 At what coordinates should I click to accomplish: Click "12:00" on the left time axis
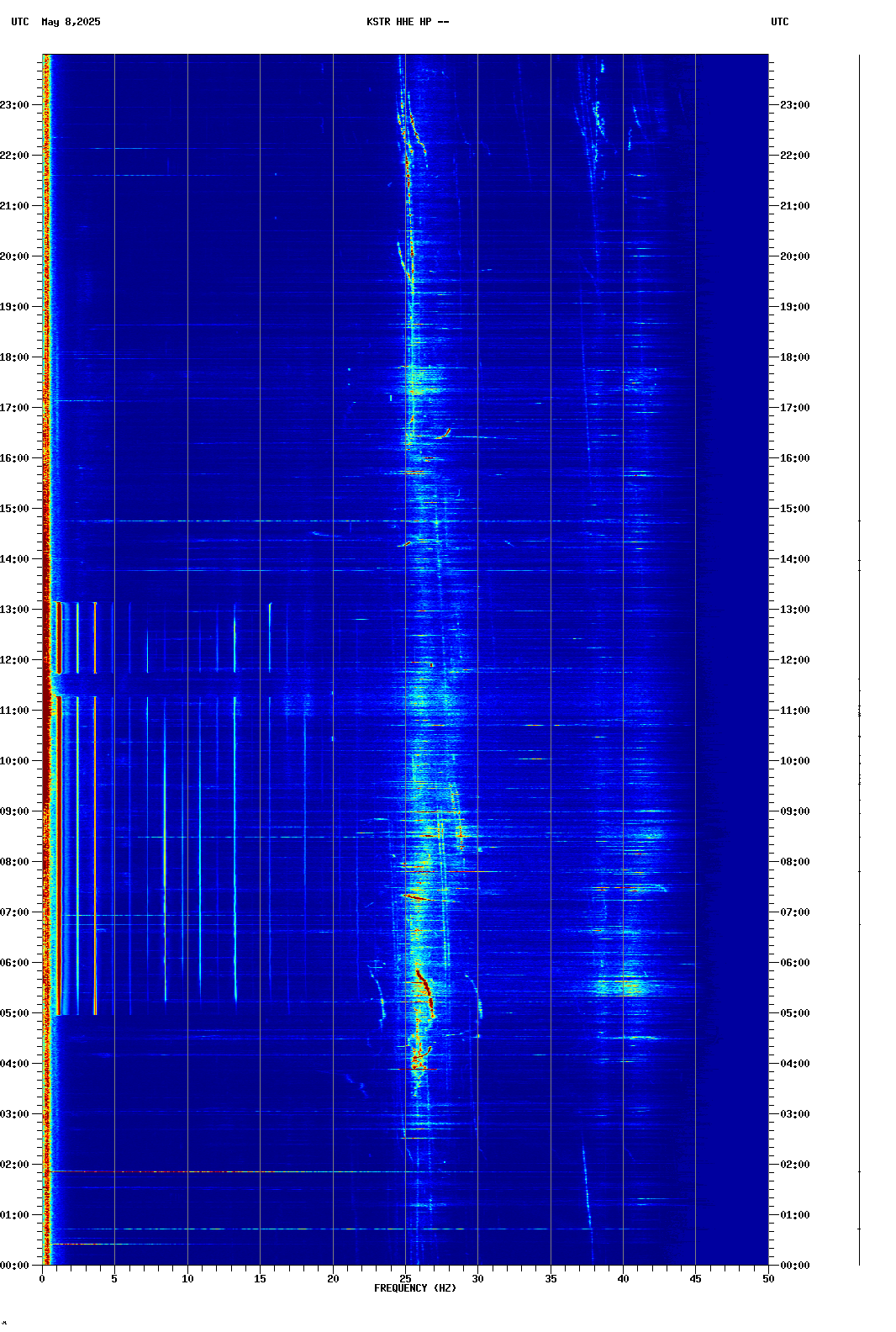click(x=14, y=660)
